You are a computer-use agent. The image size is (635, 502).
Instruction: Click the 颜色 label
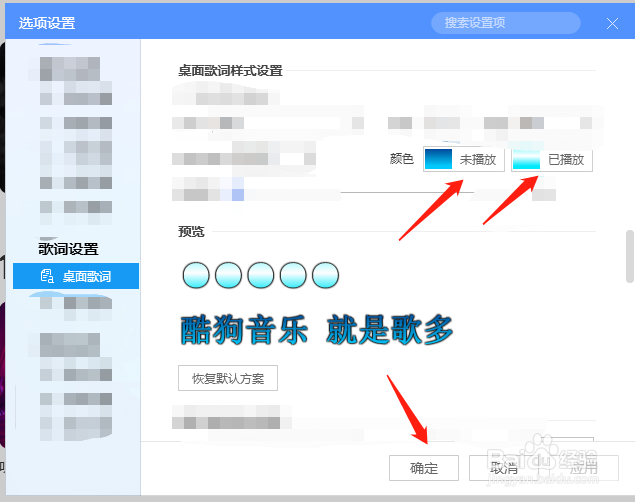tap(401, 159)
